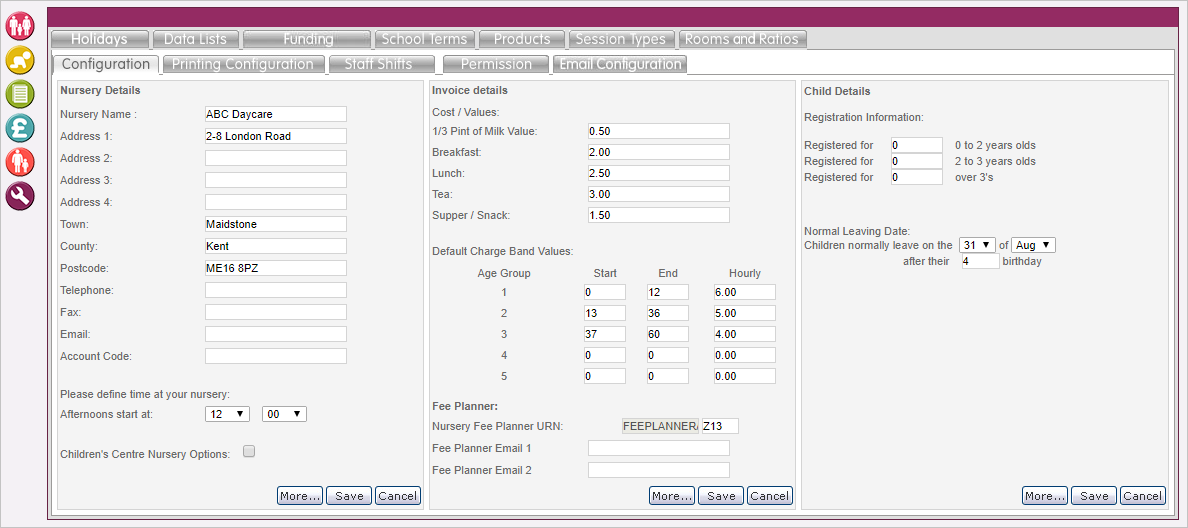Click the Lunch cost field
Viewport: 1188px width, 528px height.
pyautogui.click(x=658, y=173)
